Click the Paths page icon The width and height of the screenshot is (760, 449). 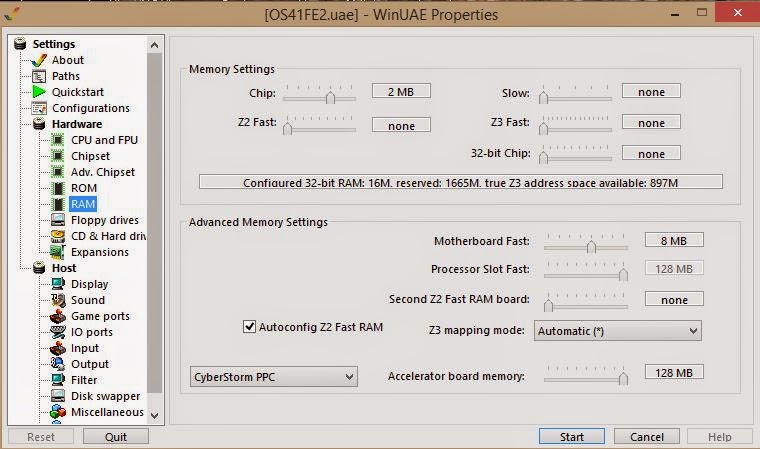coord(39,76)
